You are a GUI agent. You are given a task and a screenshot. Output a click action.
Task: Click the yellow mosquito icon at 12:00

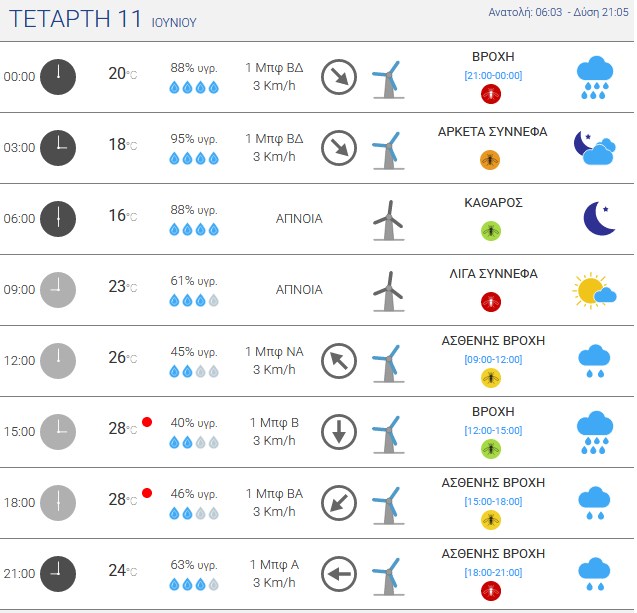pyautogui.click(x=491, y=378)
